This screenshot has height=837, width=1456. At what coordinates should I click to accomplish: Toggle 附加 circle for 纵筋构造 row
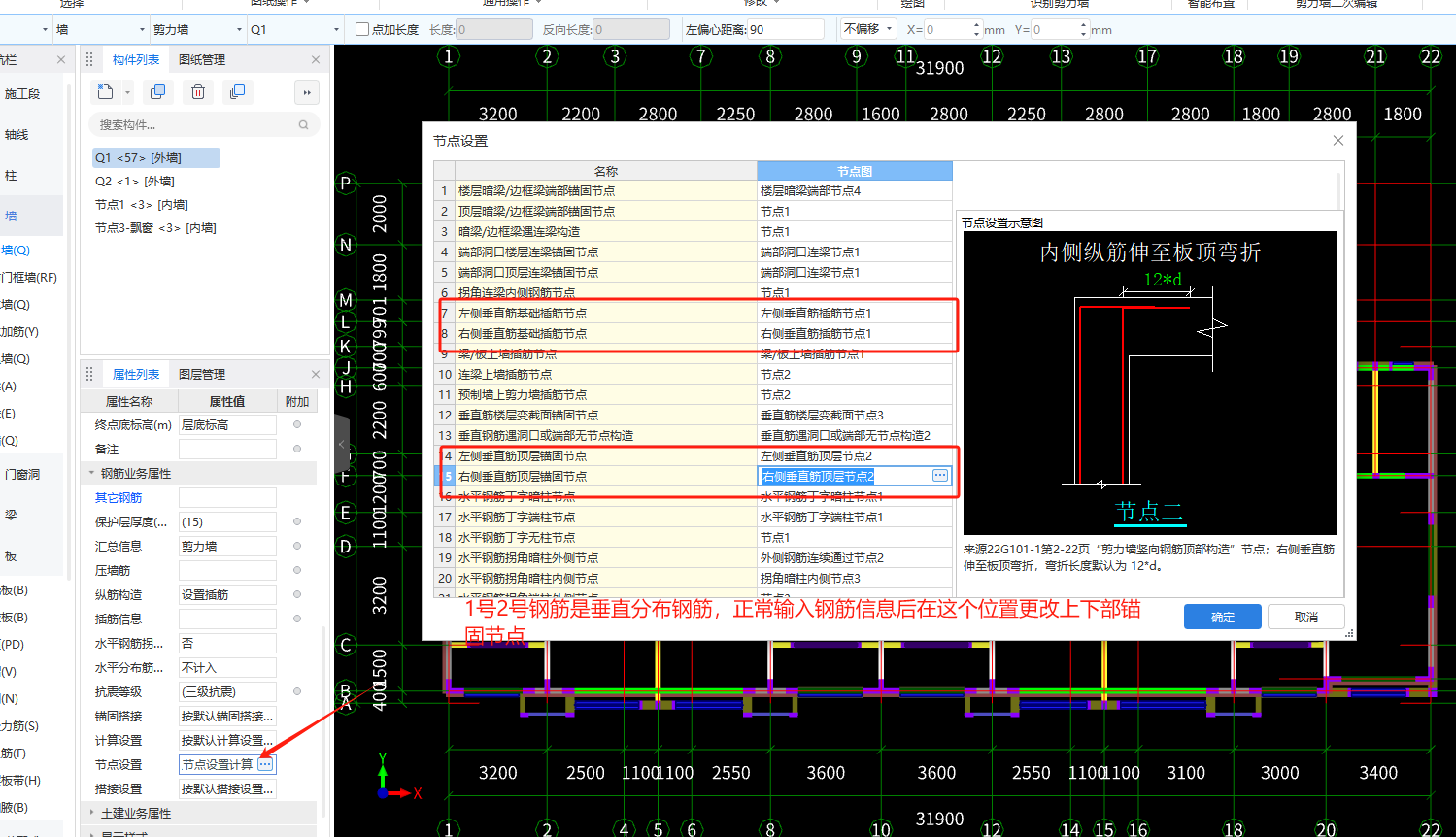tap(297, 594)
